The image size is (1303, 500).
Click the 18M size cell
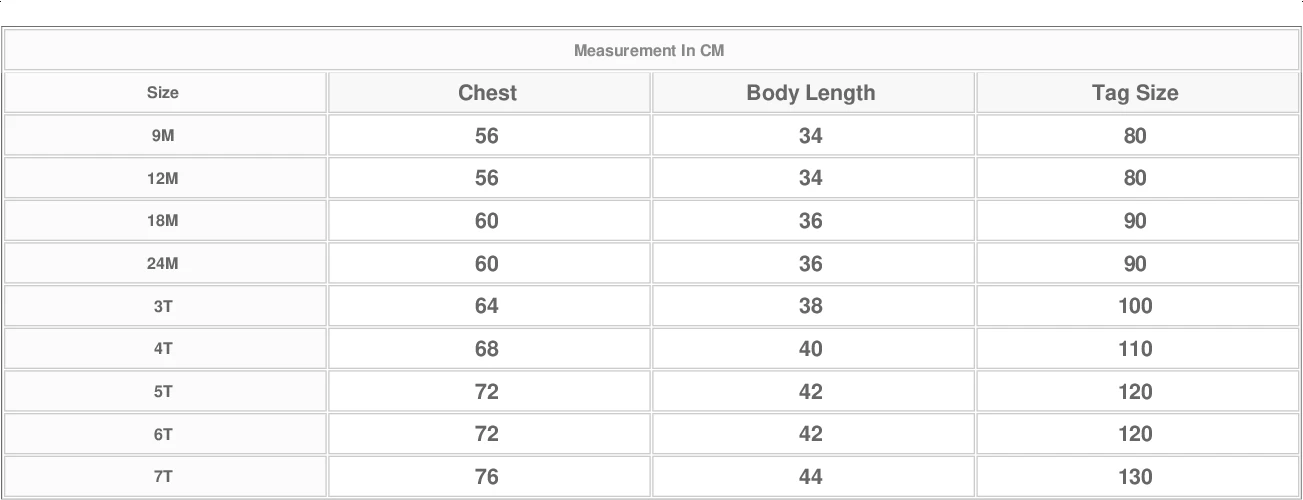pyautogui.click(x=163, y=221)
